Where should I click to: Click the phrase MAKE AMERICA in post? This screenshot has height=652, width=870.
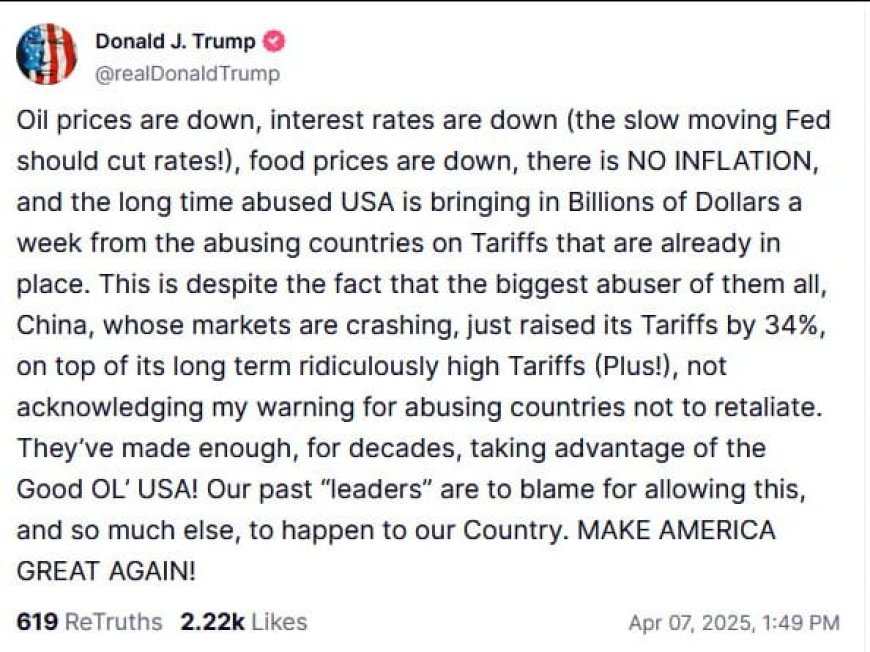pos(676,530)
